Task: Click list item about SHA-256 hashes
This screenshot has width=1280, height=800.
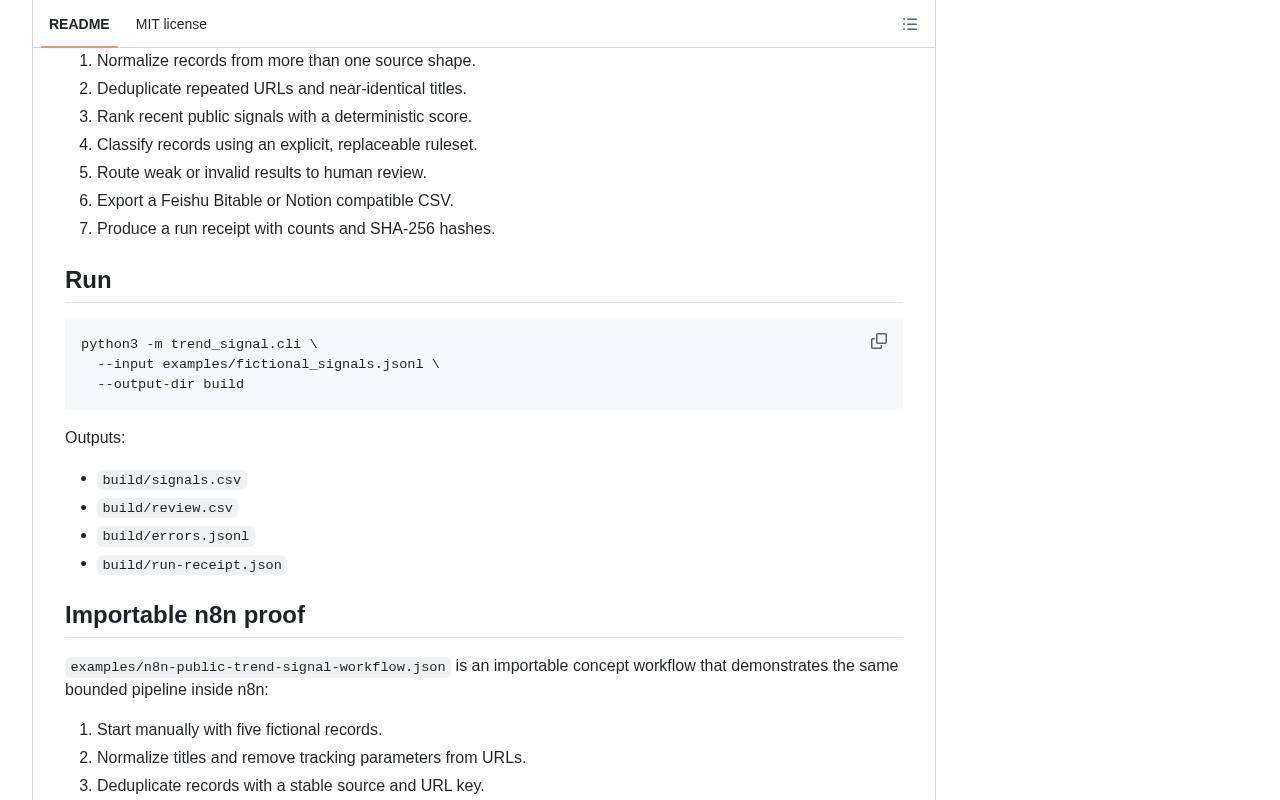Action: pos(296,229)
